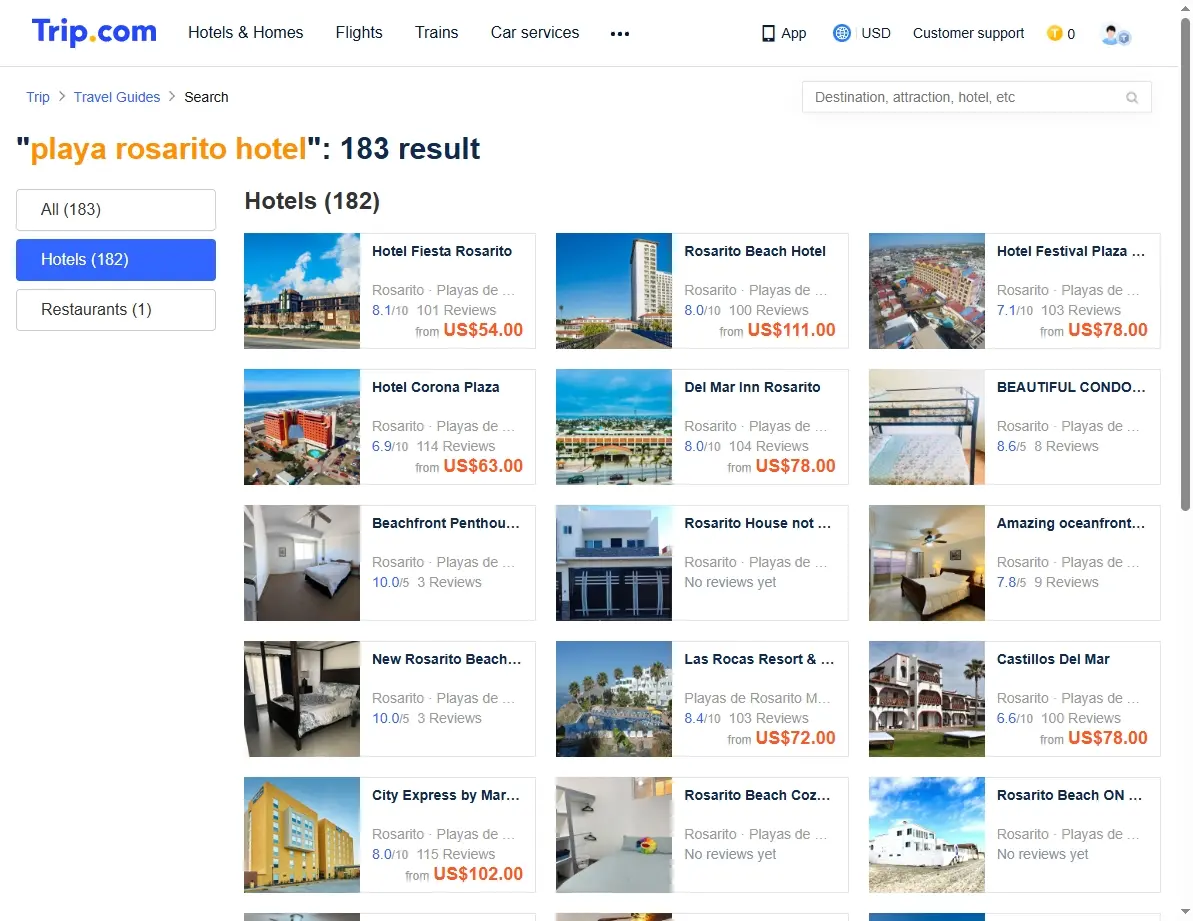Click Las Rocas Resort title
This screenshot has width=1193, height=921.
[759, 659]
